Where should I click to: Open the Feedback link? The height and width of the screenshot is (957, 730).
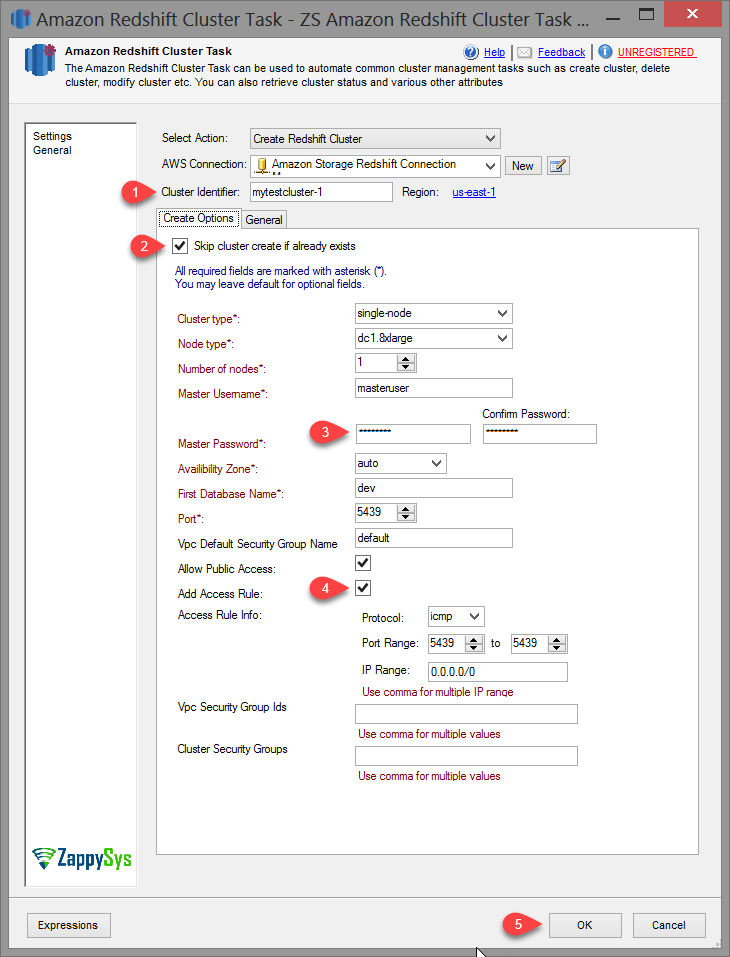(x=562, y=52)
